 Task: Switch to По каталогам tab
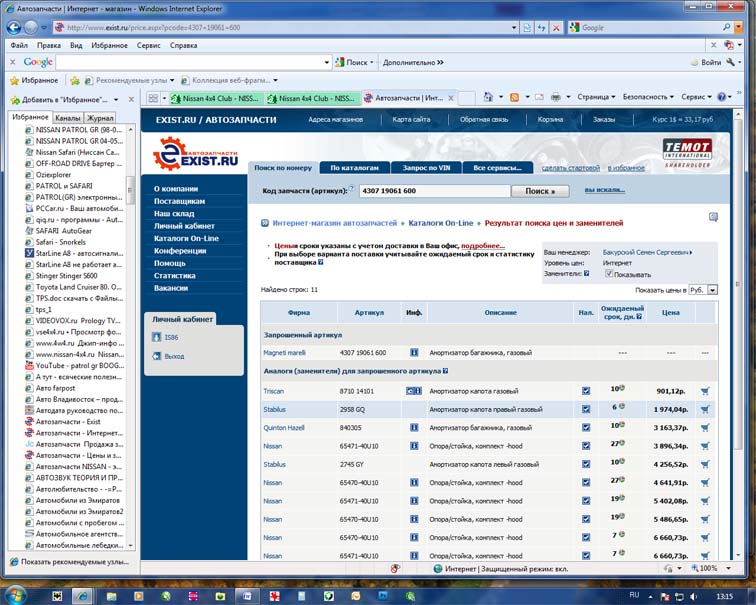point(354,168)
